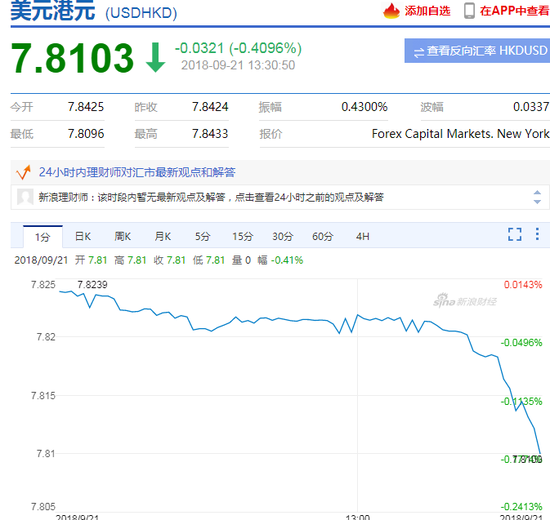Click the current price 7.8103
This screenshot has height=520, width=550.
72,58
